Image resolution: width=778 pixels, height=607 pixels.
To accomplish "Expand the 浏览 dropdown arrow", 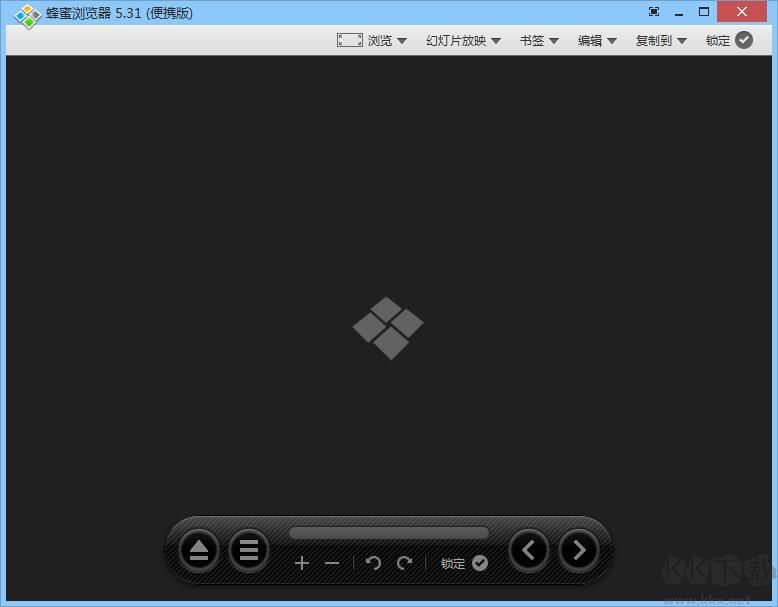I will tap(402, 41).
